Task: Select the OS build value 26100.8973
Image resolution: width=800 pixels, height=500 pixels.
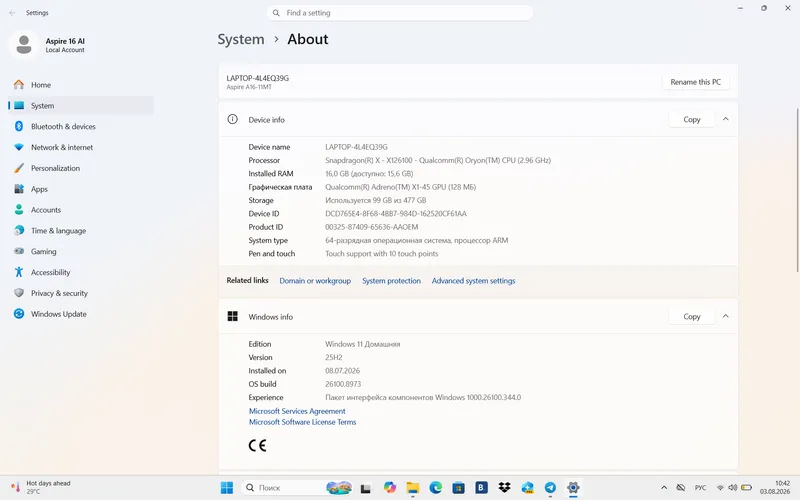Action: [x=343, y=384]
